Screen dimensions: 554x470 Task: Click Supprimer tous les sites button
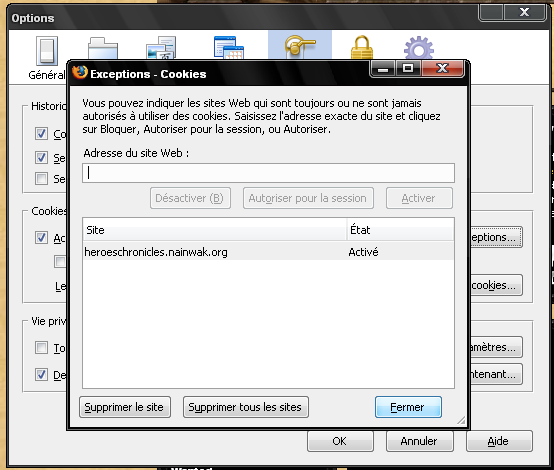pos(246,407)
